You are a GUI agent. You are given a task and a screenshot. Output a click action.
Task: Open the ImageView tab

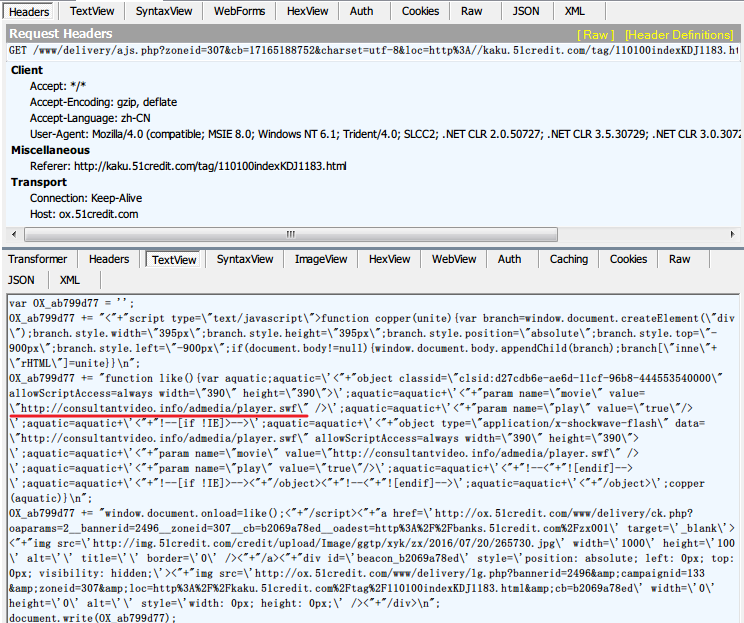pos(321,259)
